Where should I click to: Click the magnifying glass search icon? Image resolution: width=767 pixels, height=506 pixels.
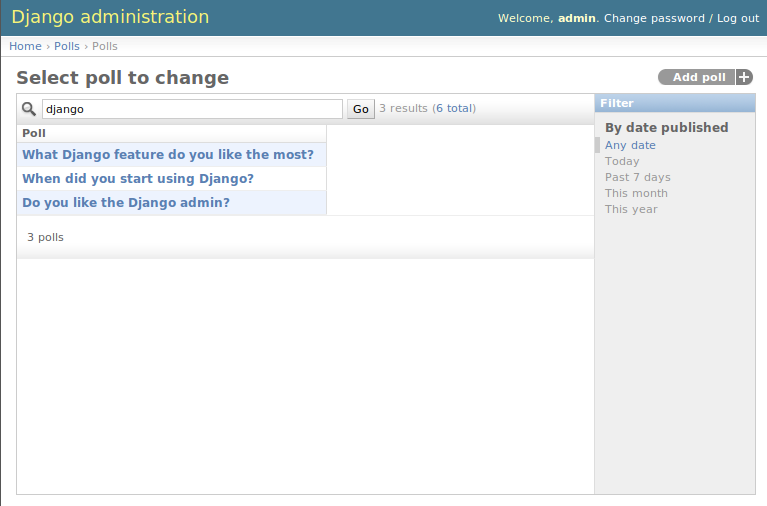[29, 109]
